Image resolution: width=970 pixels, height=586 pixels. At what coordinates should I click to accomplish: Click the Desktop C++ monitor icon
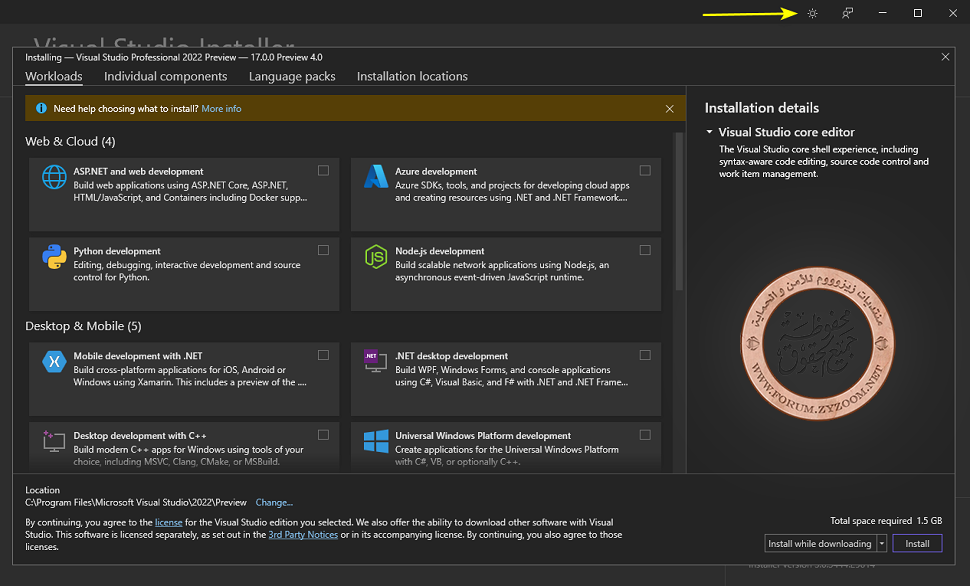click(54, 441)
